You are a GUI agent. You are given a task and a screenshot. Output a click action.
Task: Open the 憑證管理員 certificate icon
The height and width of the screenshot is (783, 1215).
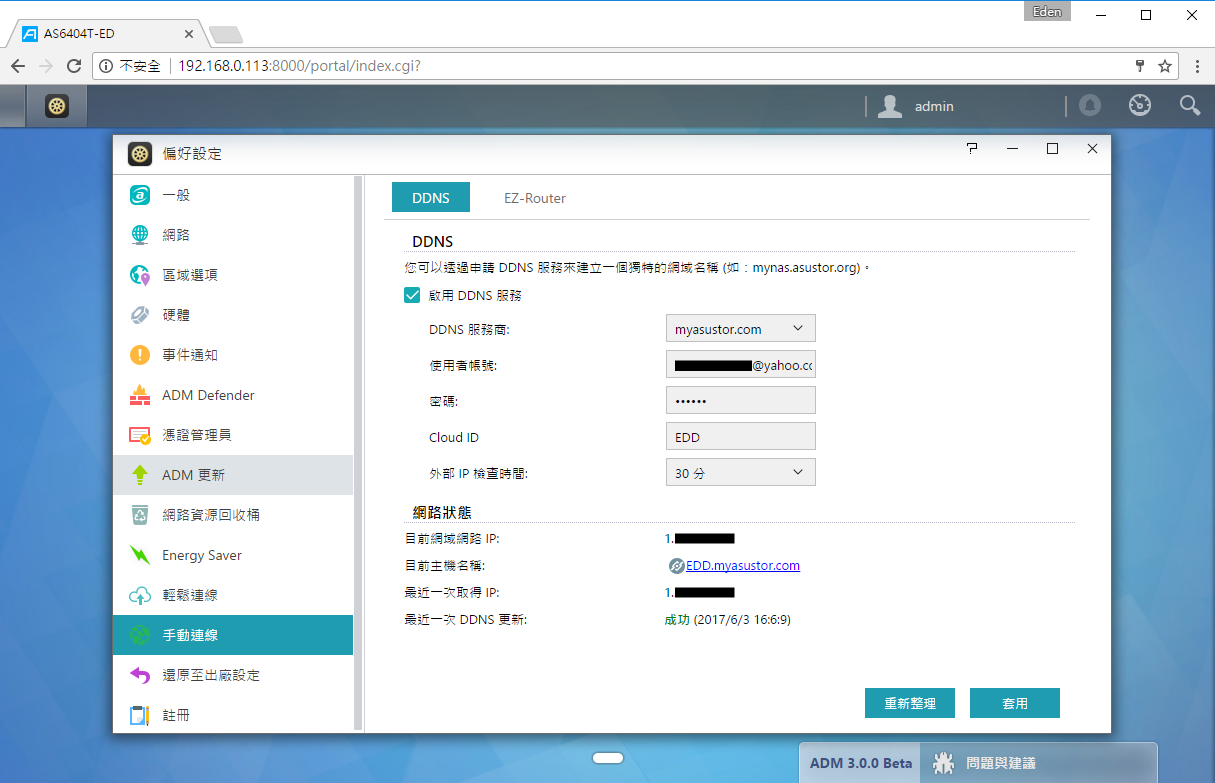(140, 435)
